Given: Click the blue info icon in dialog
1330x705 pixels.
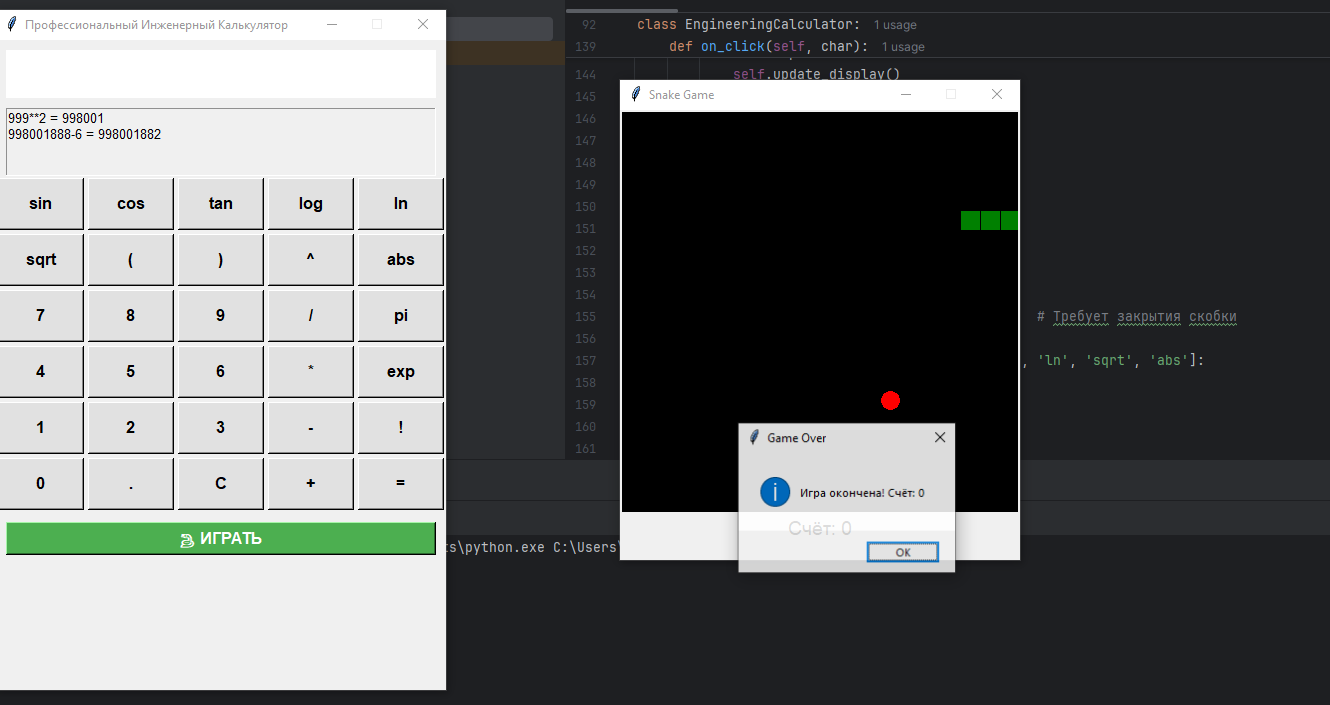Looking at the screenshot, I should tap(775, 492).
